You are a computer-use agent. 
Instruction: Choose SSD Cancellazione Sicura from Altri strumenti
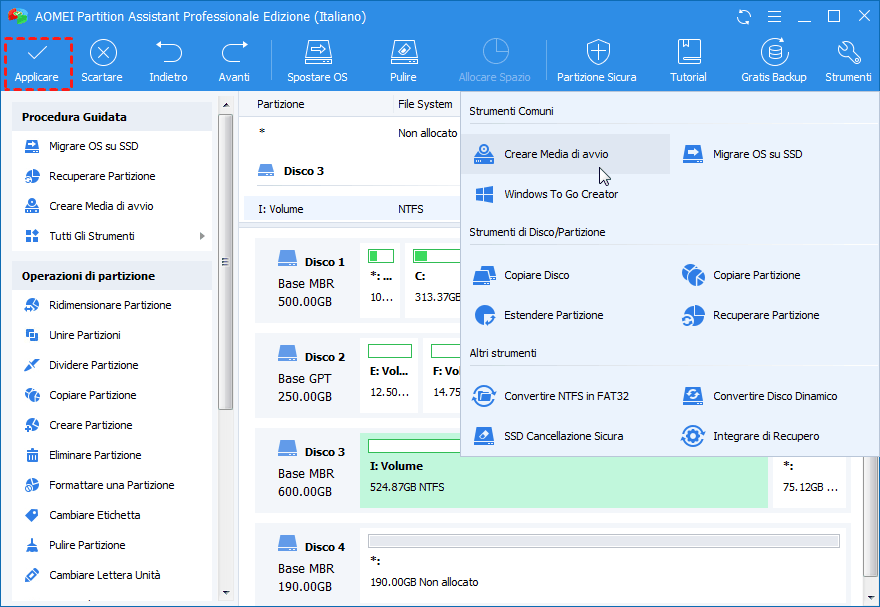(563, 436)
